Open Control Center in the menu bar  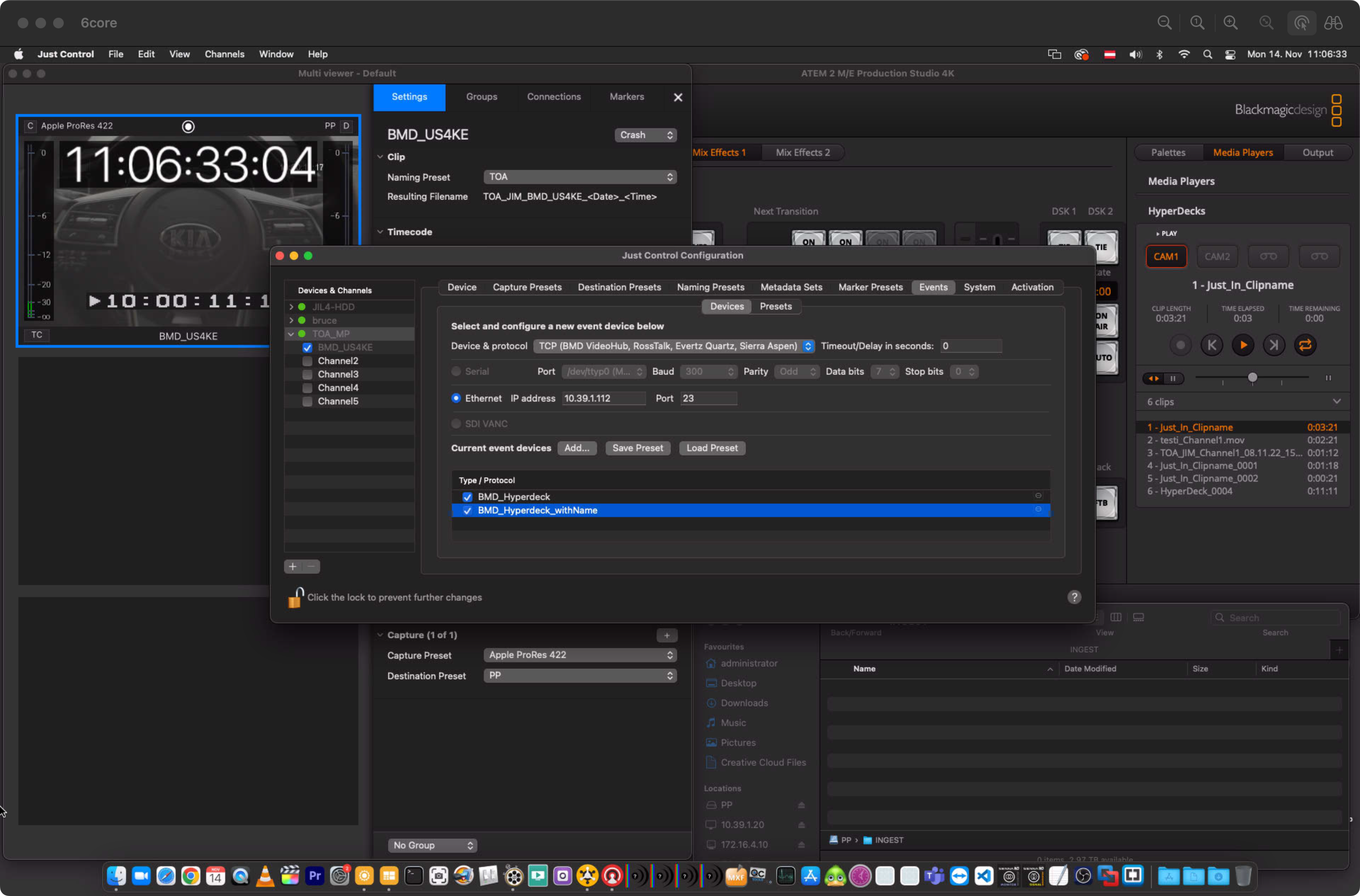pyautogui.click(x=1230, y=54)
